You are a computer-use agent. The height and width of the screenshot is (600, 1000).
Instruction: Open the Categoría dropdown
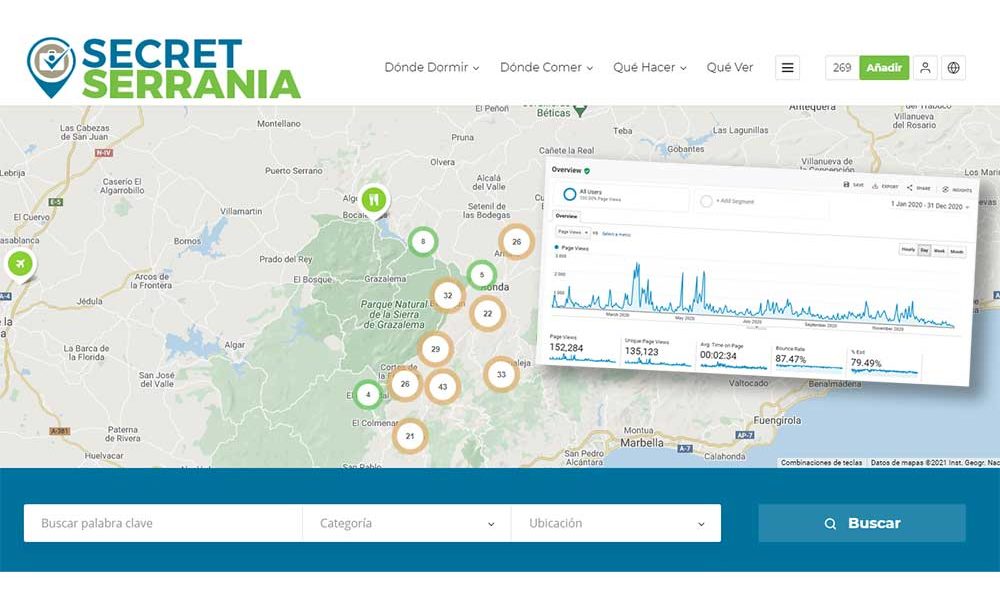(x=407, y=523)
